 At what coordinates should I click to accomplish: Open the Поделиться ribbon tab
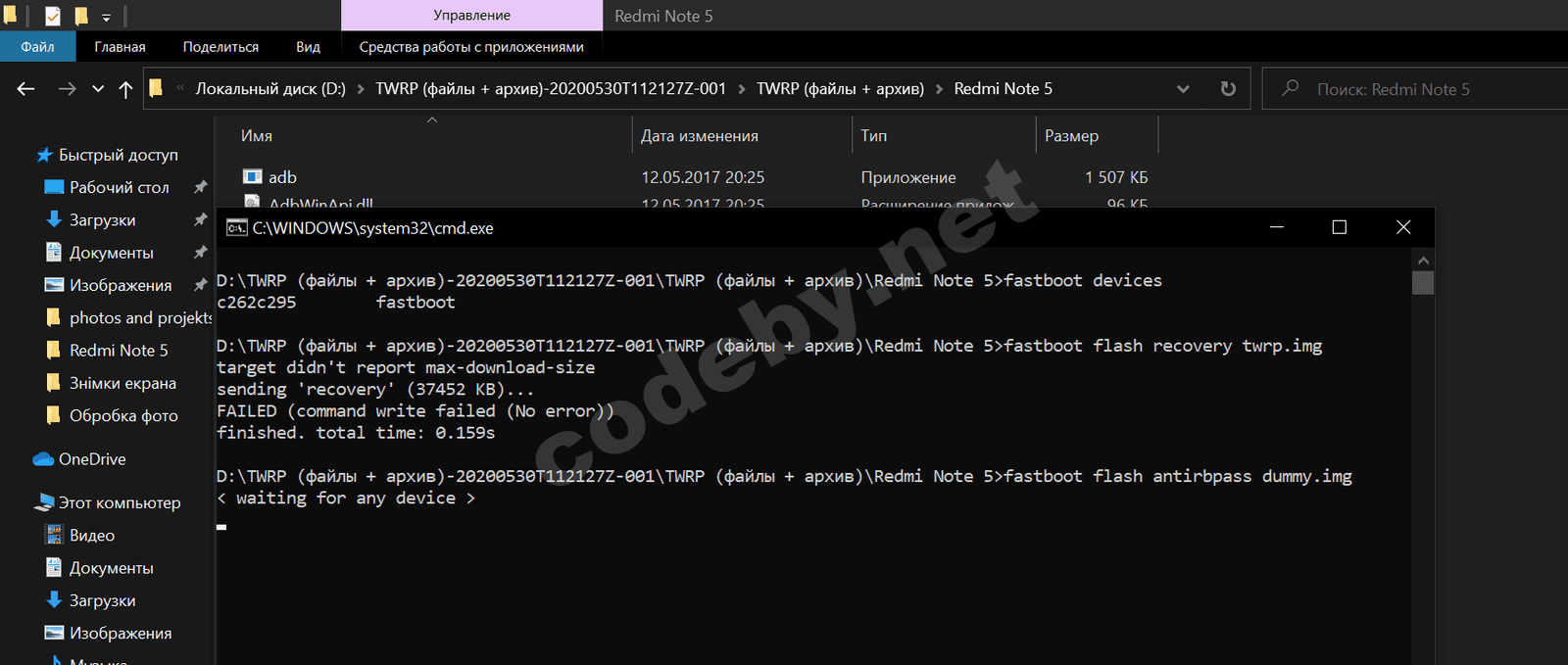pyautogui.click(x=220, y=46)
